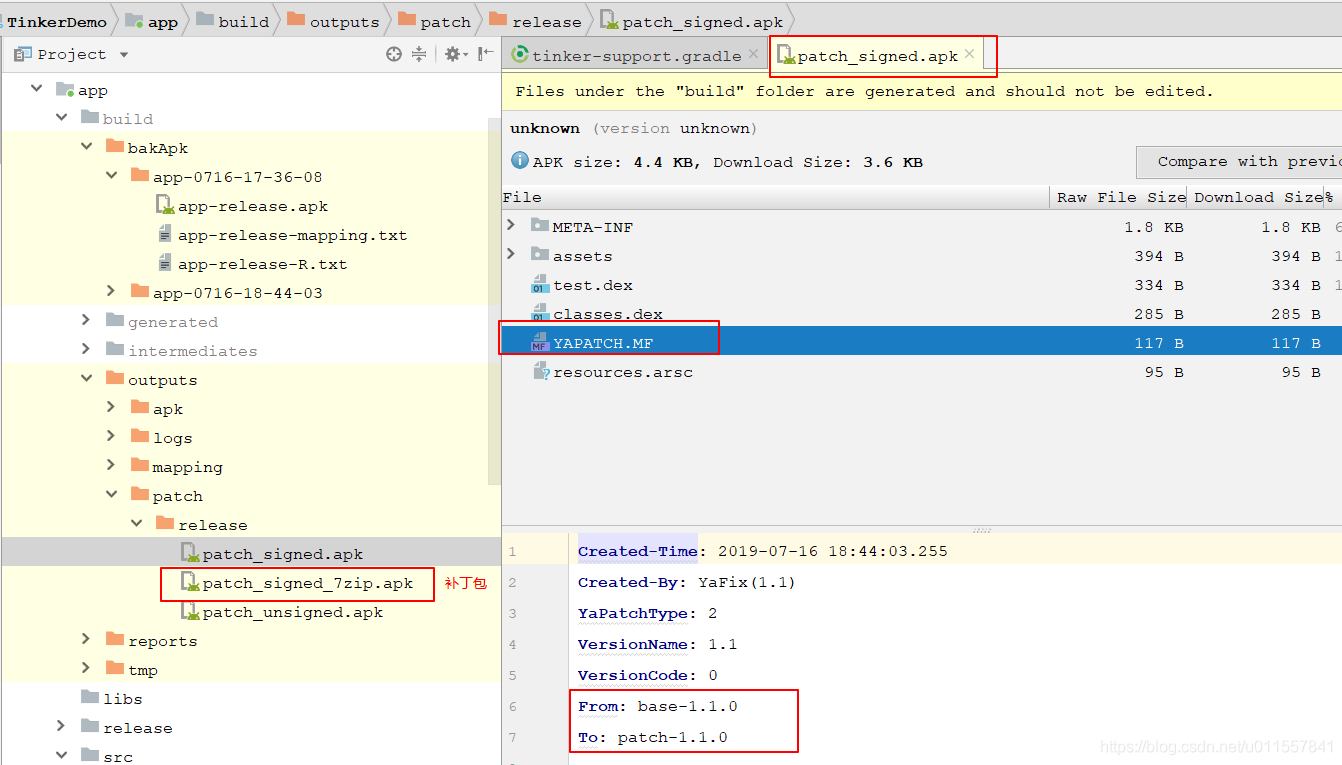
Task: Close the patch_signed.apk tab
Action: point(969,55)
